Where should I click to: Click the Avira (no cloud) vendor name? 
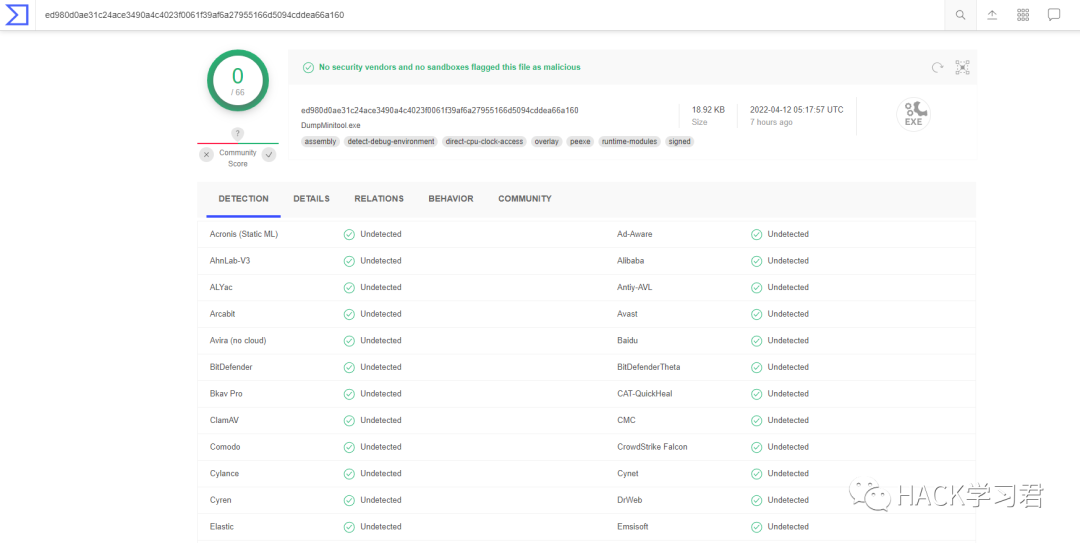(x=238, y=340)
